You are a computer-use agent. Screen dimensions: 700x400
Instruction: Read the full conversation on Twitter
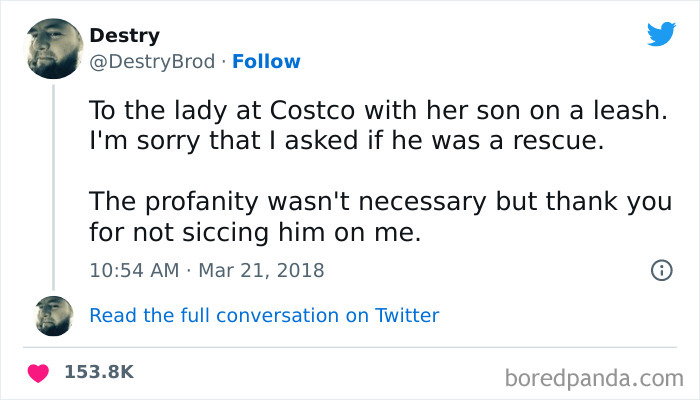[264, 315]
